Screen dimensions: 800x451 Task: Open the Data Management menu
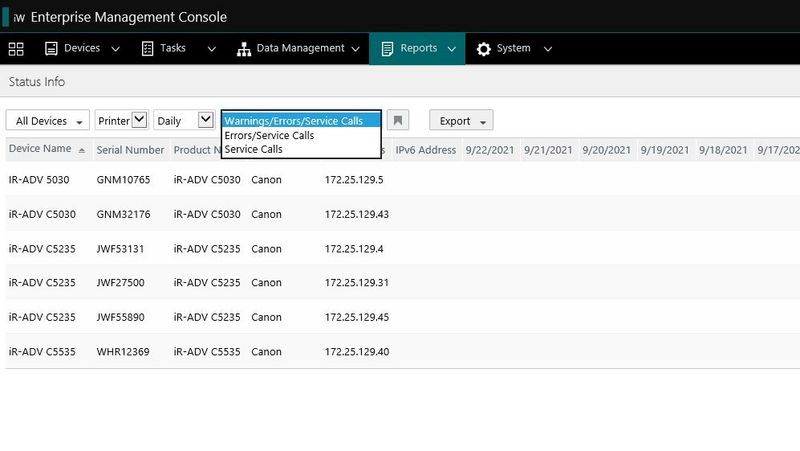(299, 48)
